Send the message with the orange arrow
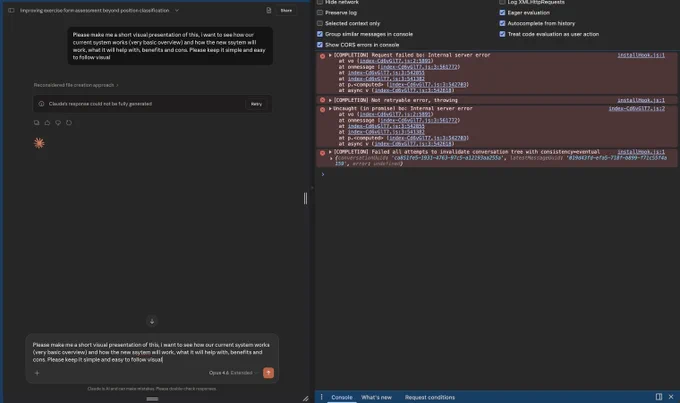The image size is (680, 403). [x=268, y=373]
